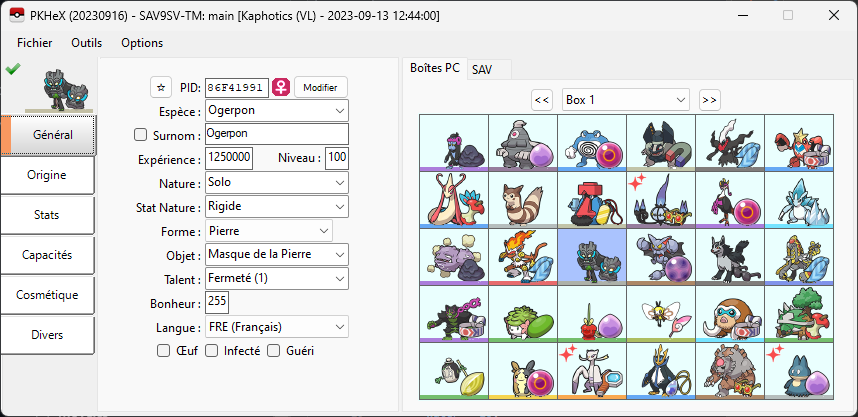This screenshot has height=417, width=858.
Task: Select Furret in the box grid
Action: pos(523,200)
